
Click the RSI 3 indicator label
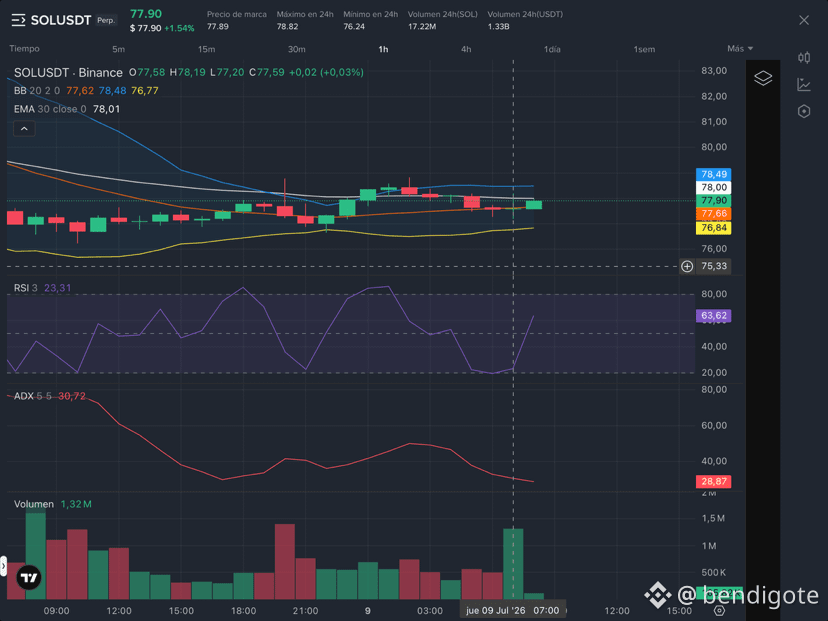[x=25, y=288]
